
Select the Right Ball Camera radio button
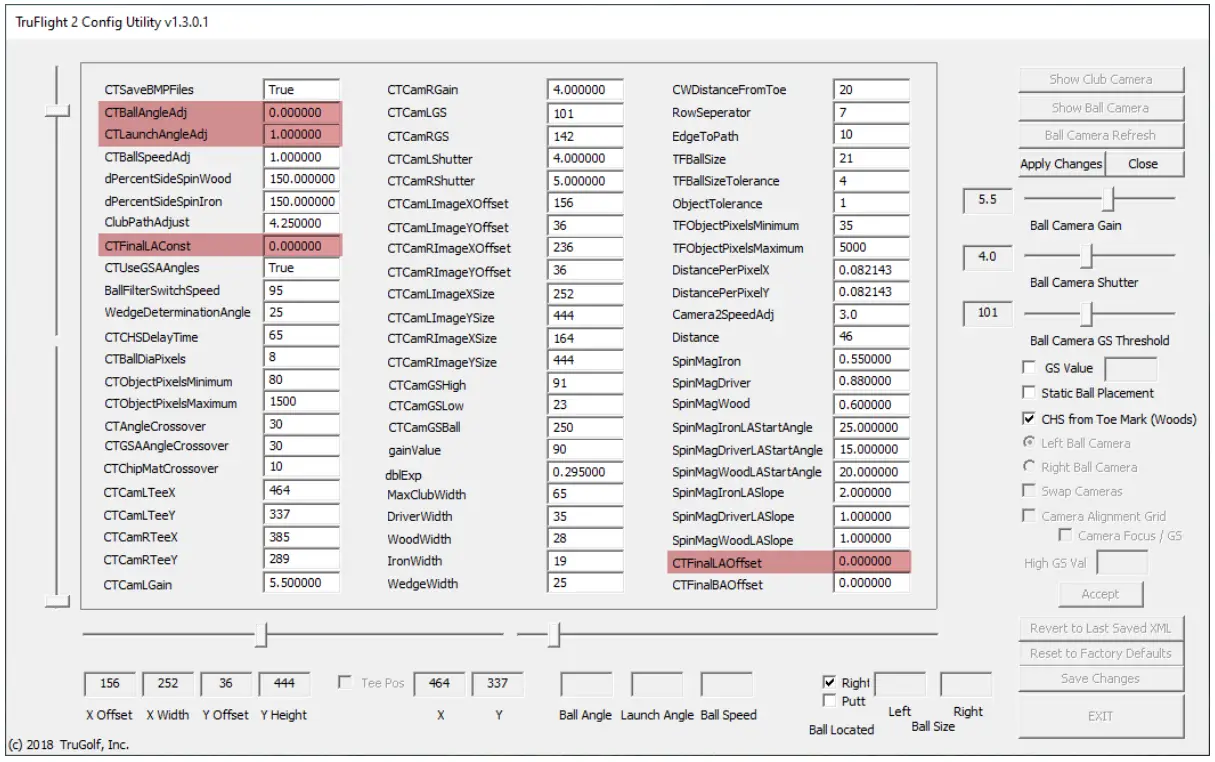(x=1029, y=466)
